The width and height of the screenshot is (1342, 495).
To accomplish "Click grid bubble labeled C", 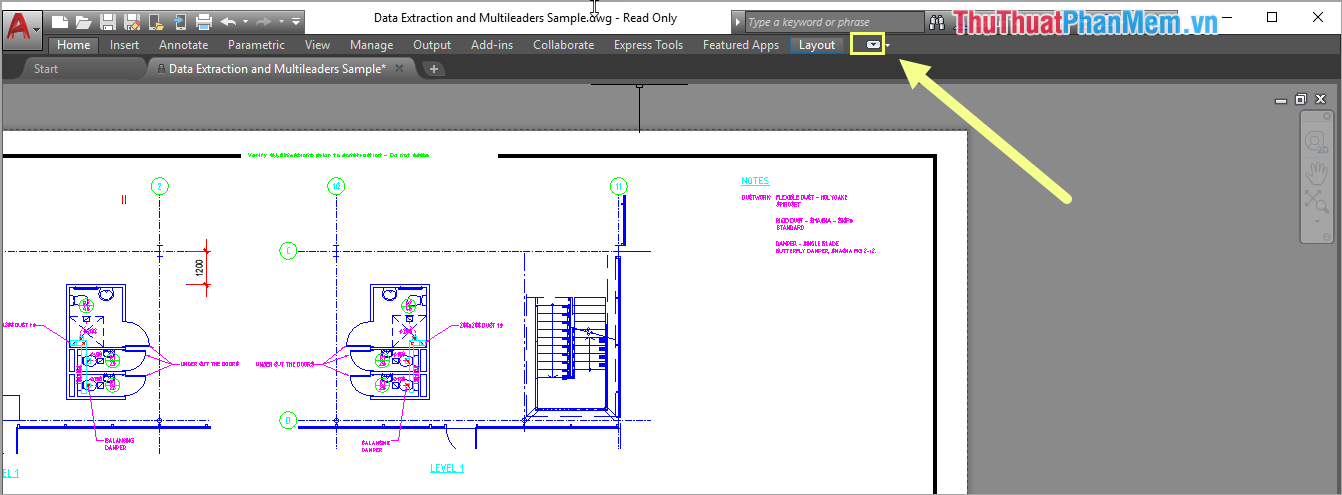I will coord(288,251).
